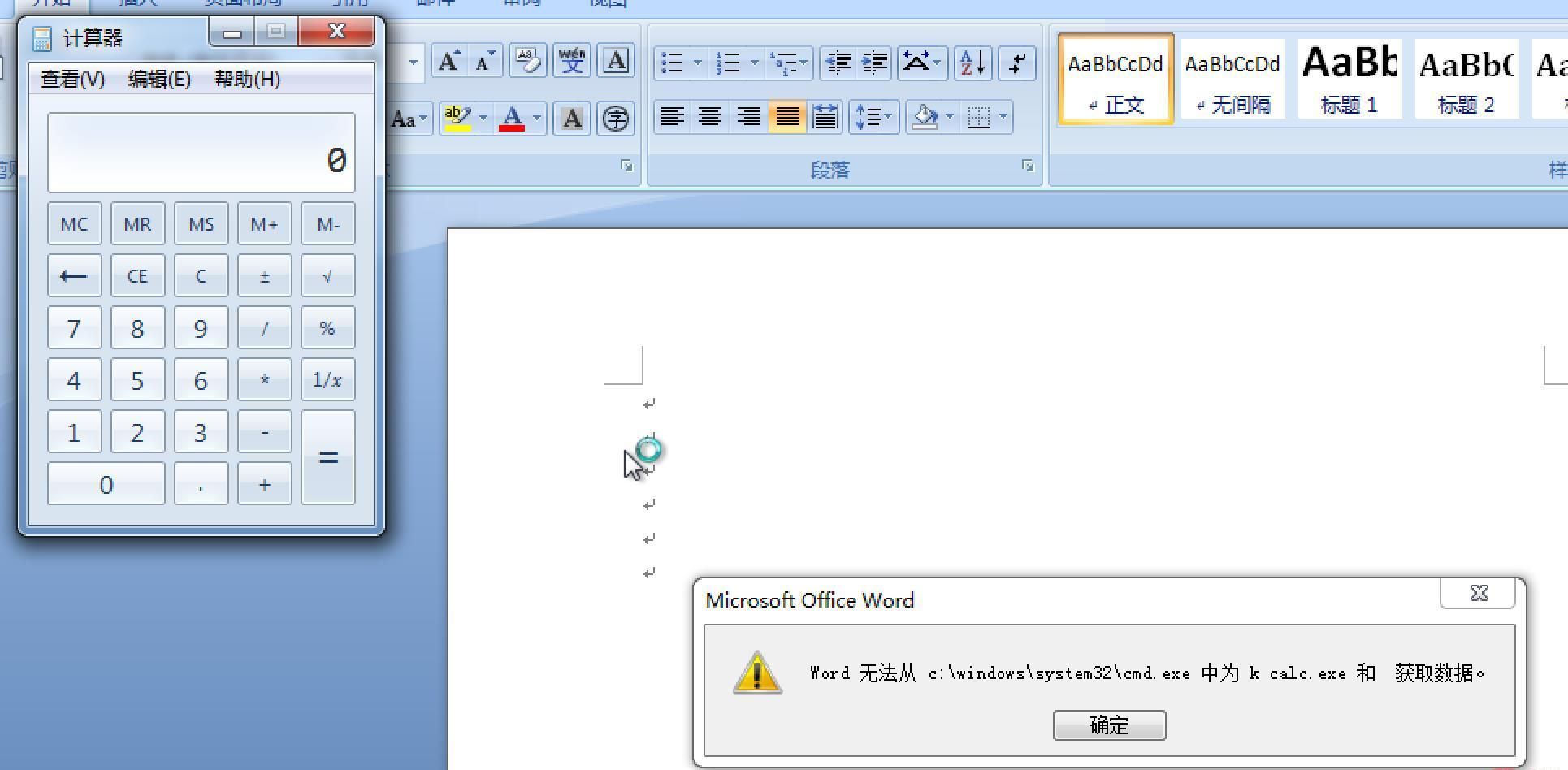Viewport: 1568px width, 770px height.
Task: Click the Grow Font icon in Word ribbon
Action: [x=449, y=62]
